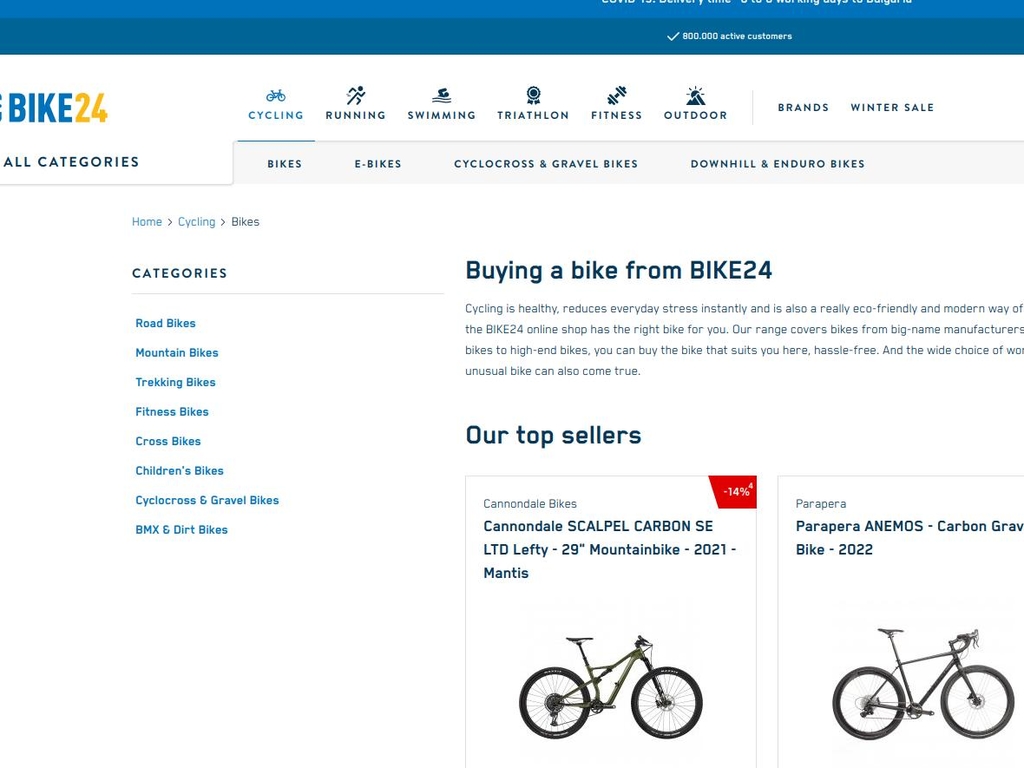1024x768 pixels.
Task: Open the Brands menu item
Action: point(803,108)
